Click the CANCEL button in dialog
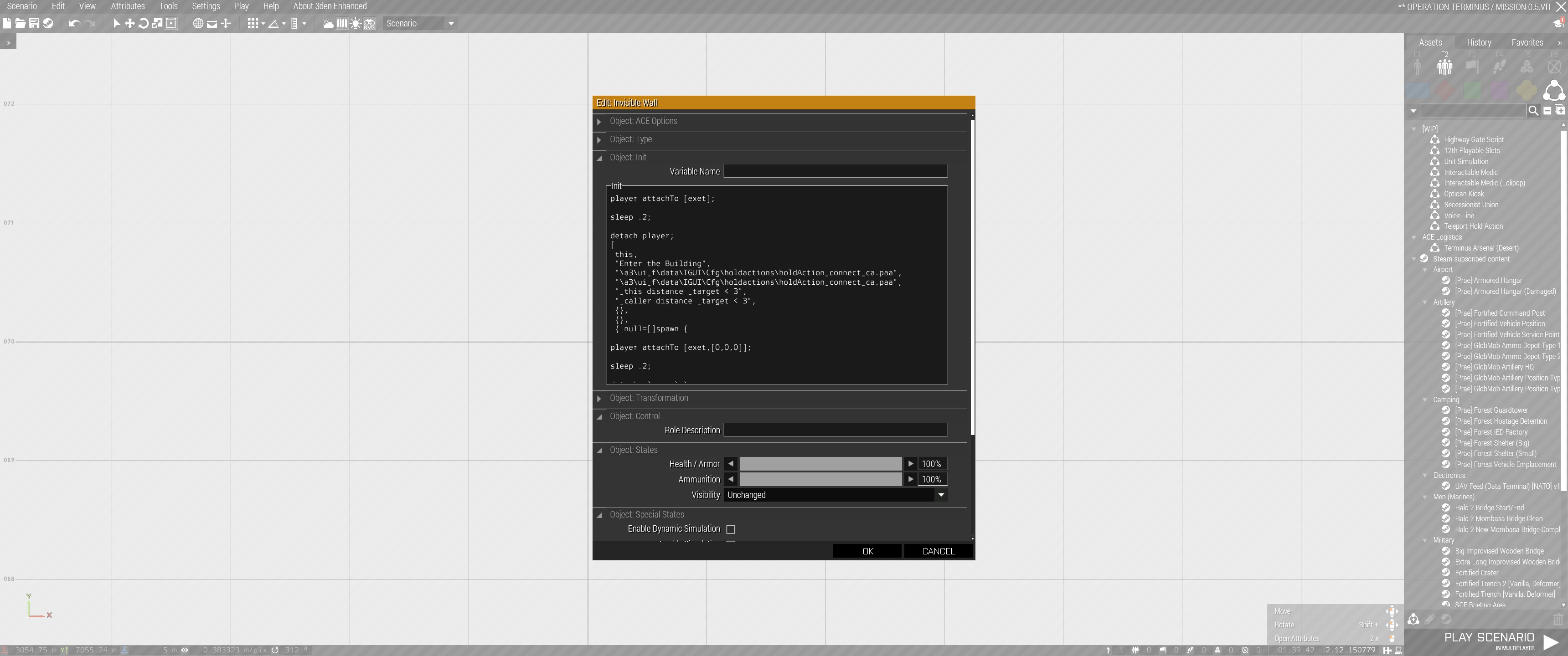 tap(938, 551)
